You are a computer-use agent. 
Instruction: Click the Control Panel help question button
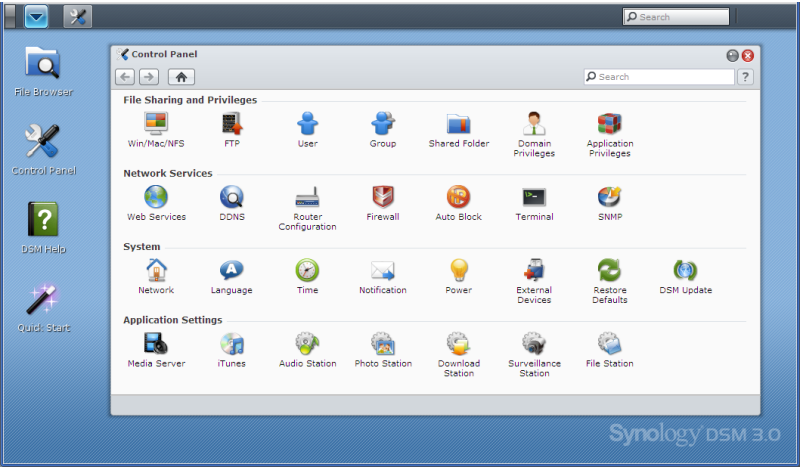(x=746, y=77)
